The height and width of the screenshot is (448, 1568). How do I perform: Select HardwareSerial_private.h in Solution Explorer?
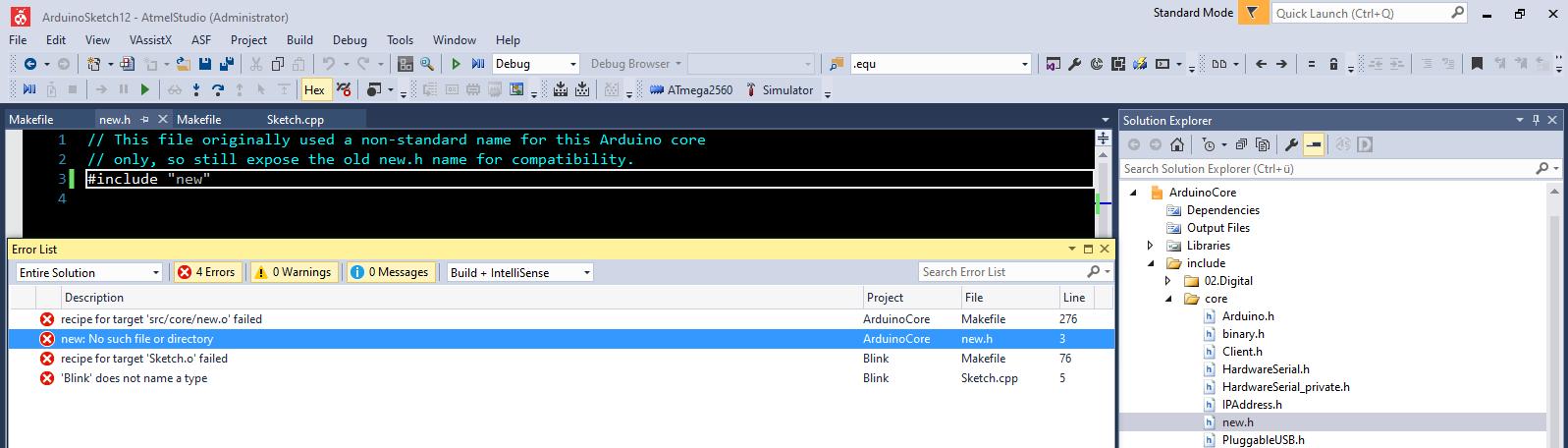pos(1285,387)
